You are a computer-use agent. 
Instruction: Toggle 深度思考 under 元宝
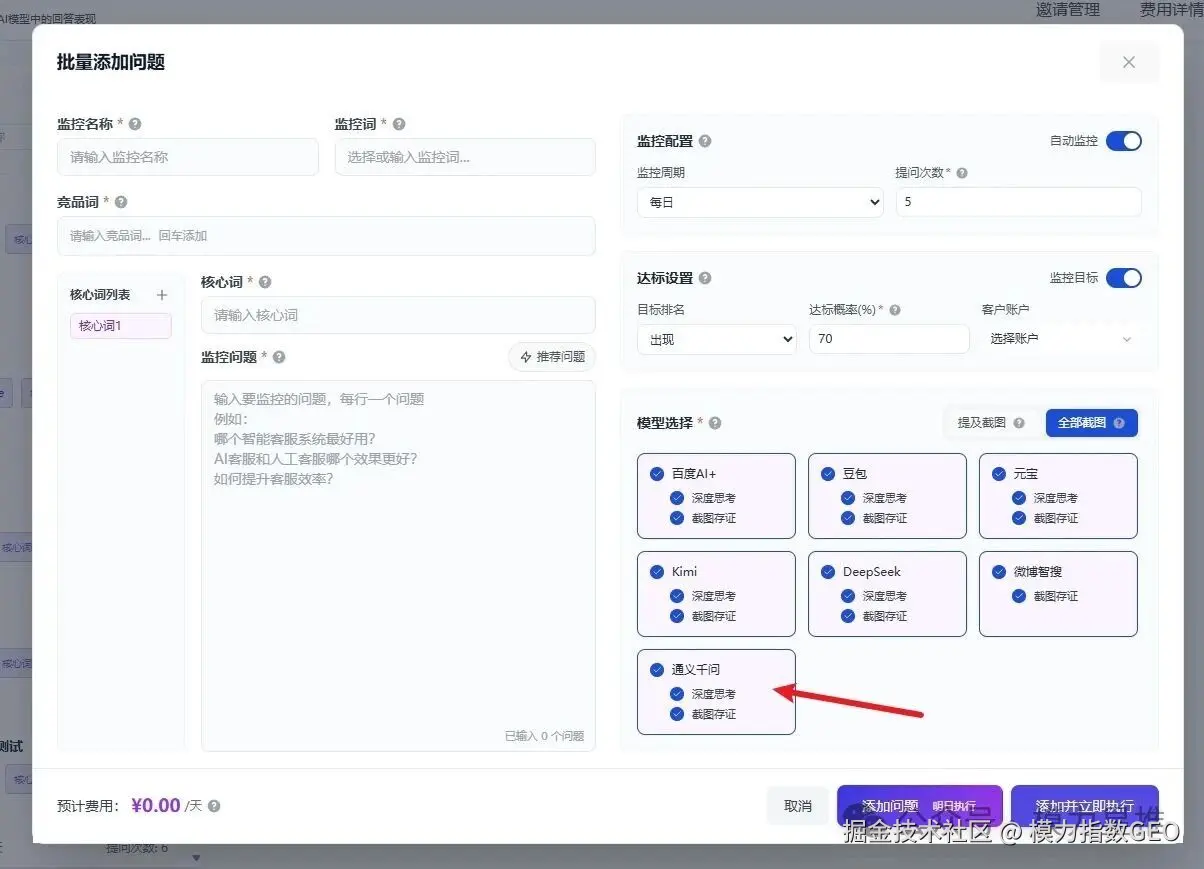[1020, 498]
